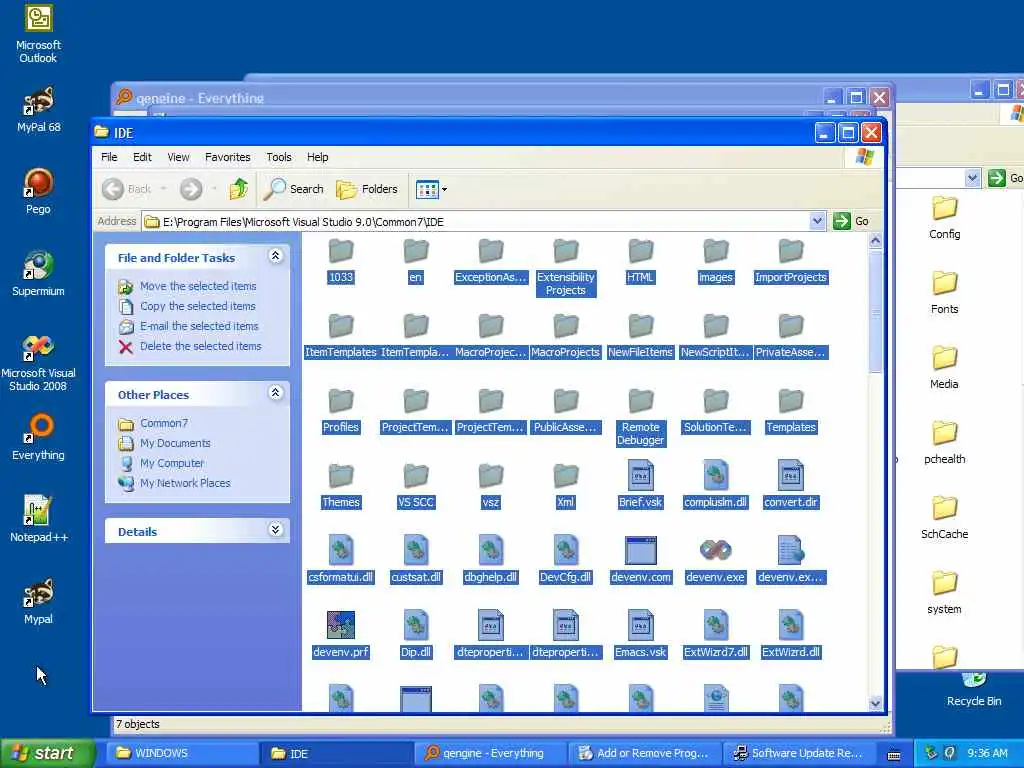The image size is (1024, 768).
Task: Select the devenv.prf file icon
Action: point(340,635)
